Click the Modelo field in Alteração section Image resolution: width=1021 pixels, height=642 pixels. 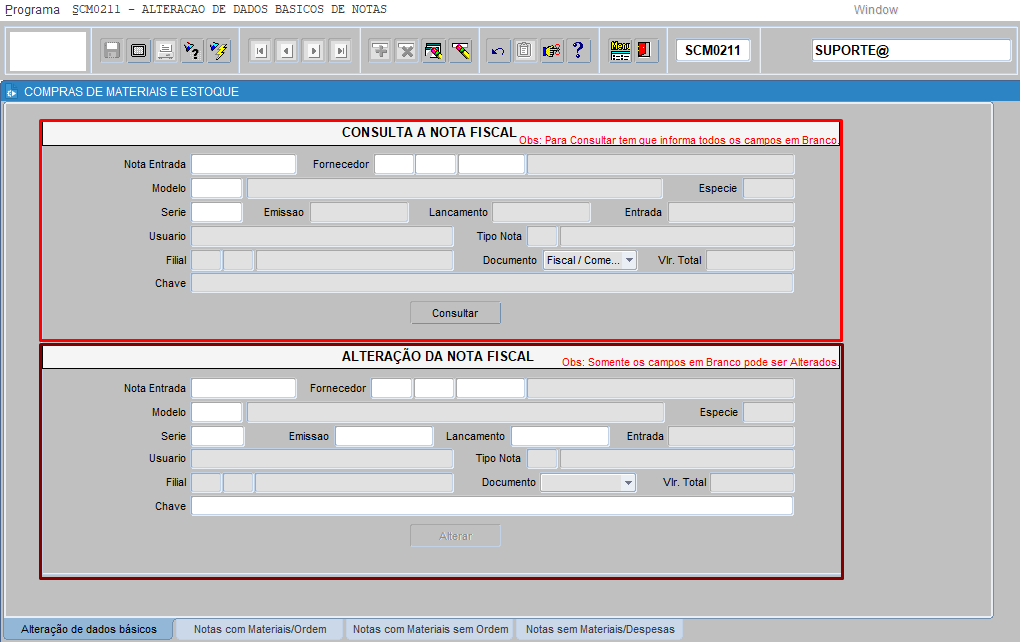[x=217, y=412]
